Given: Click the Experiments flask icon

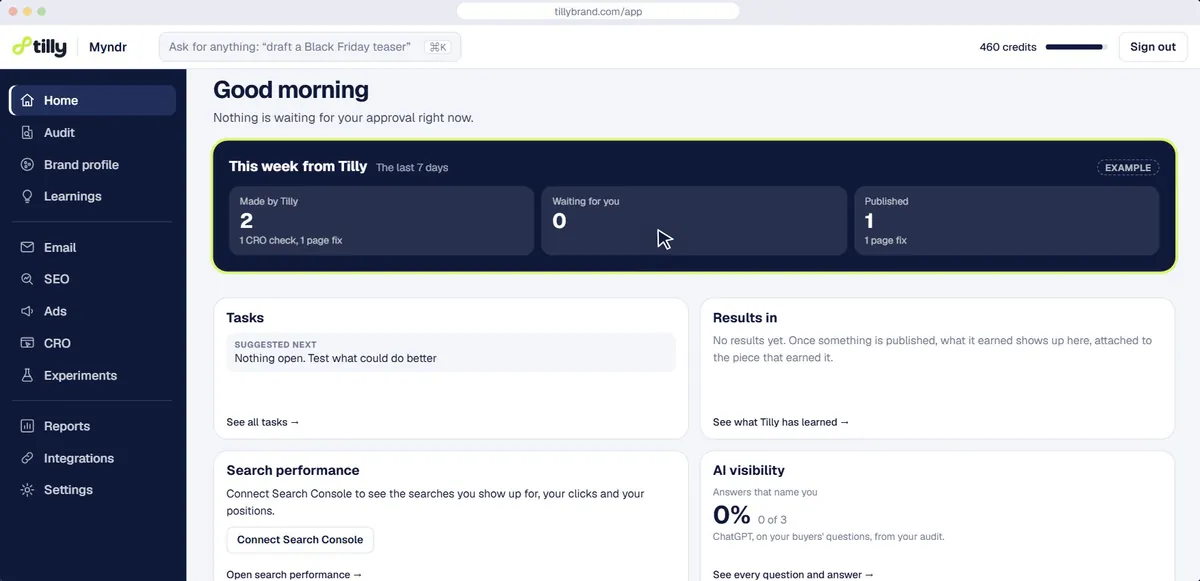Looking at the screenshot, I should (27, 375).
